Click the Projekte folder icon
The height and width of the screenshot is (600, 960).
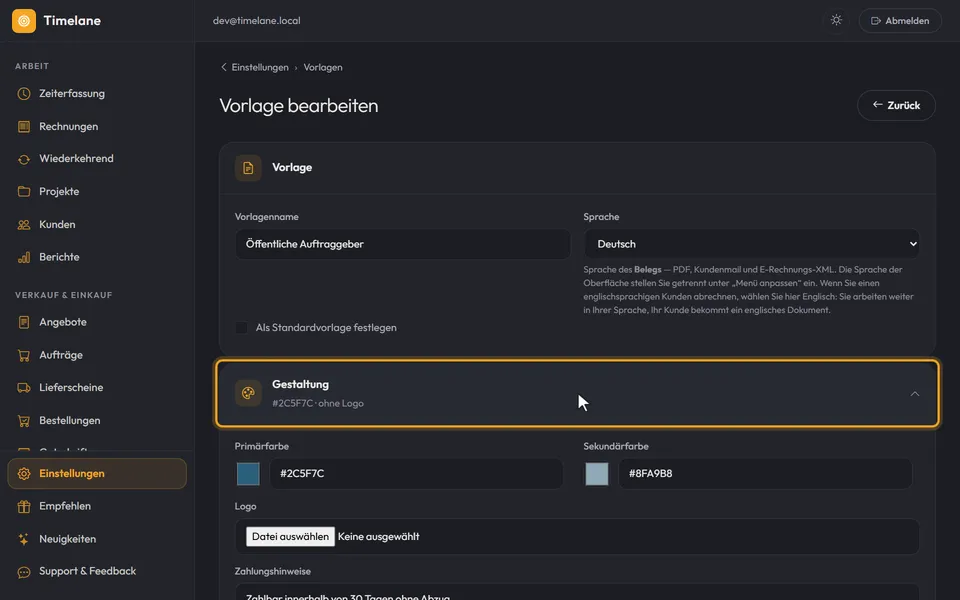tap(24, 192)
